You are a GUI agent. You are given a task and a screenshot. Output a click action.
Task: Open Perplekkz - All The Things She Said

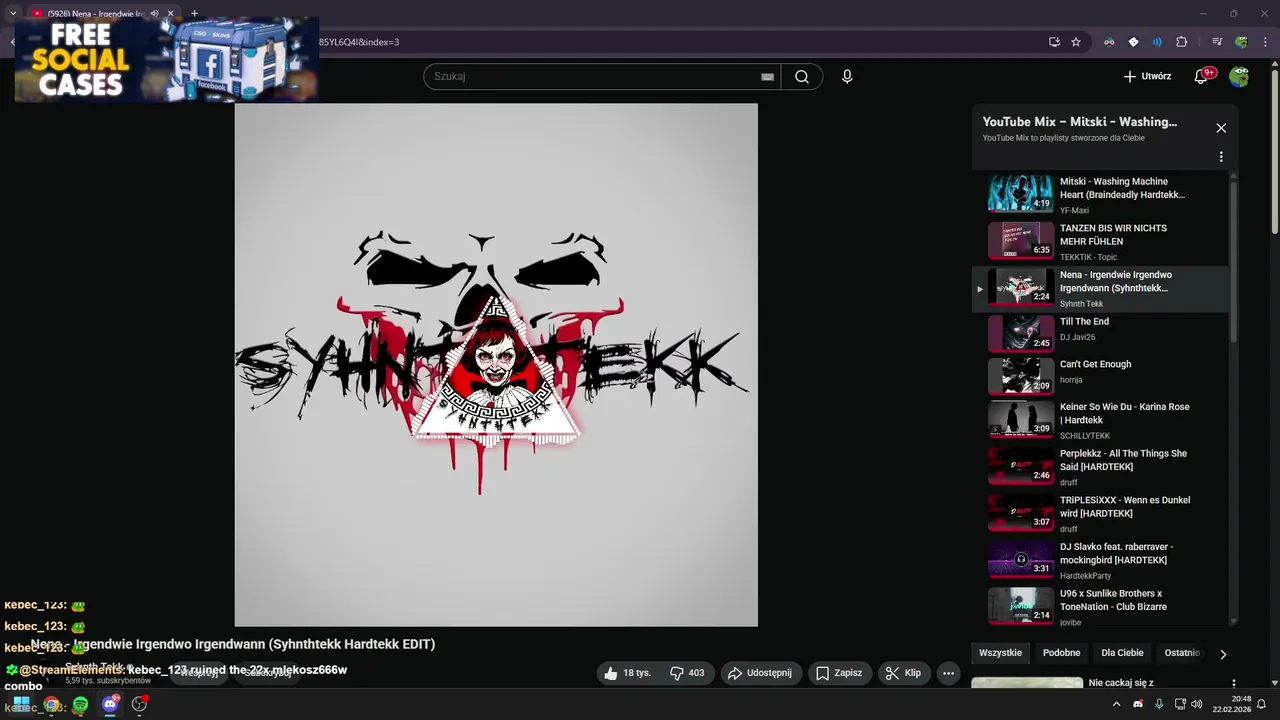click(x=1100, y=467)
